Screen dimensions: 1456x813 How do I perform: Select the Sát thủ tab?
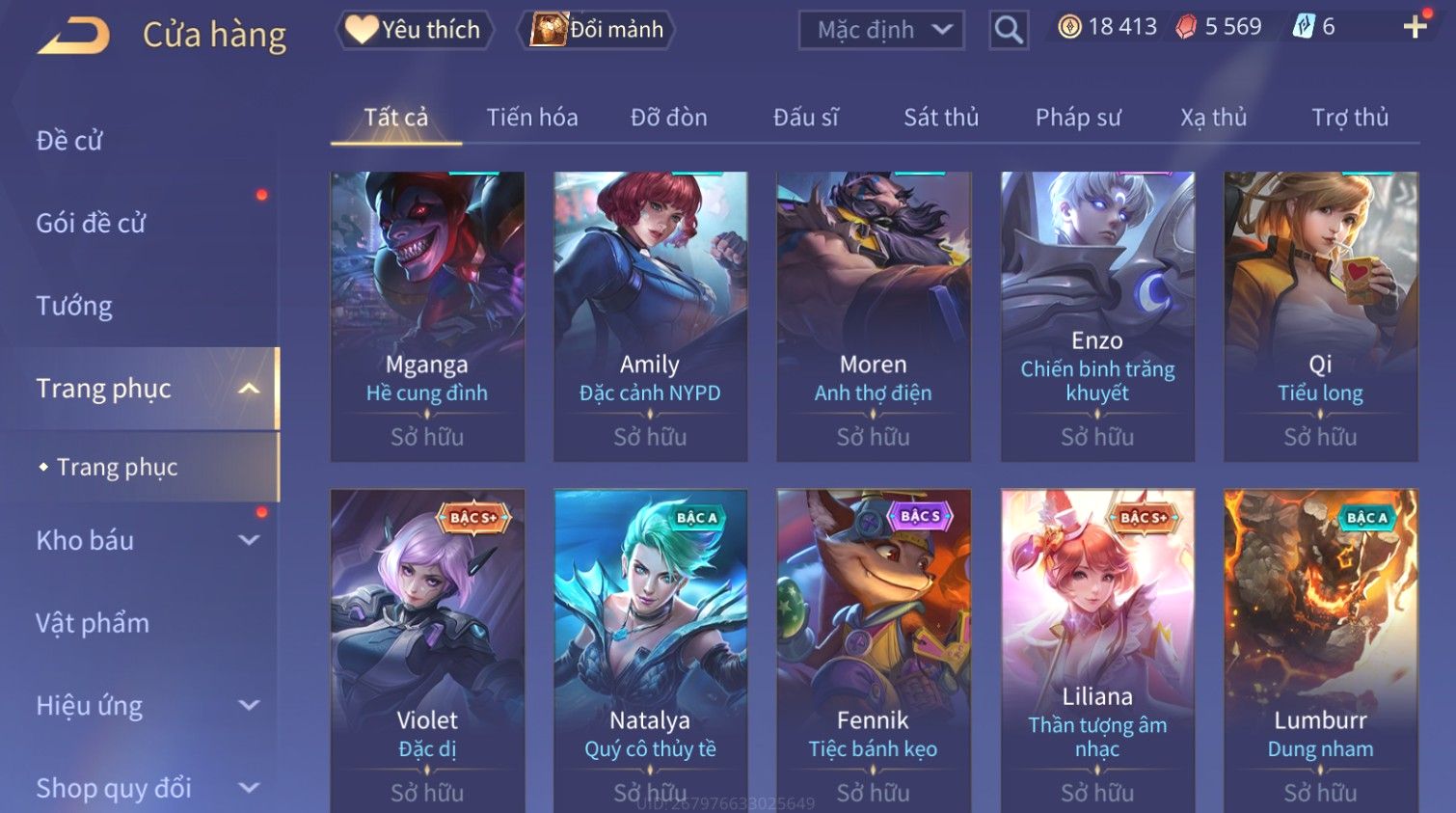pyautogui.click(x=941, y=118)
